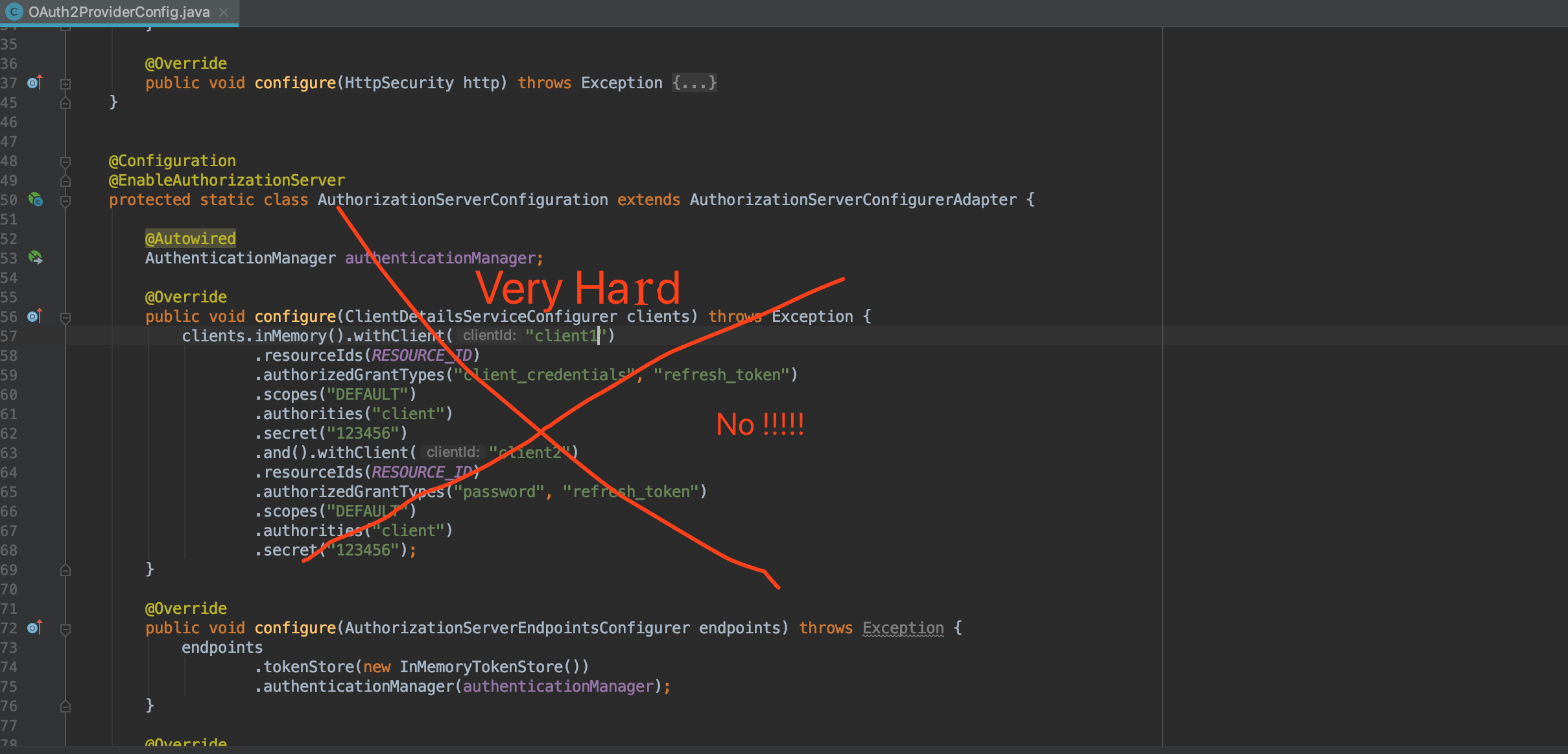The image size is (1568, 754).
Task: Select the OAuth2ProviderConfig.java editor tab
Action: tap(119, 12)
